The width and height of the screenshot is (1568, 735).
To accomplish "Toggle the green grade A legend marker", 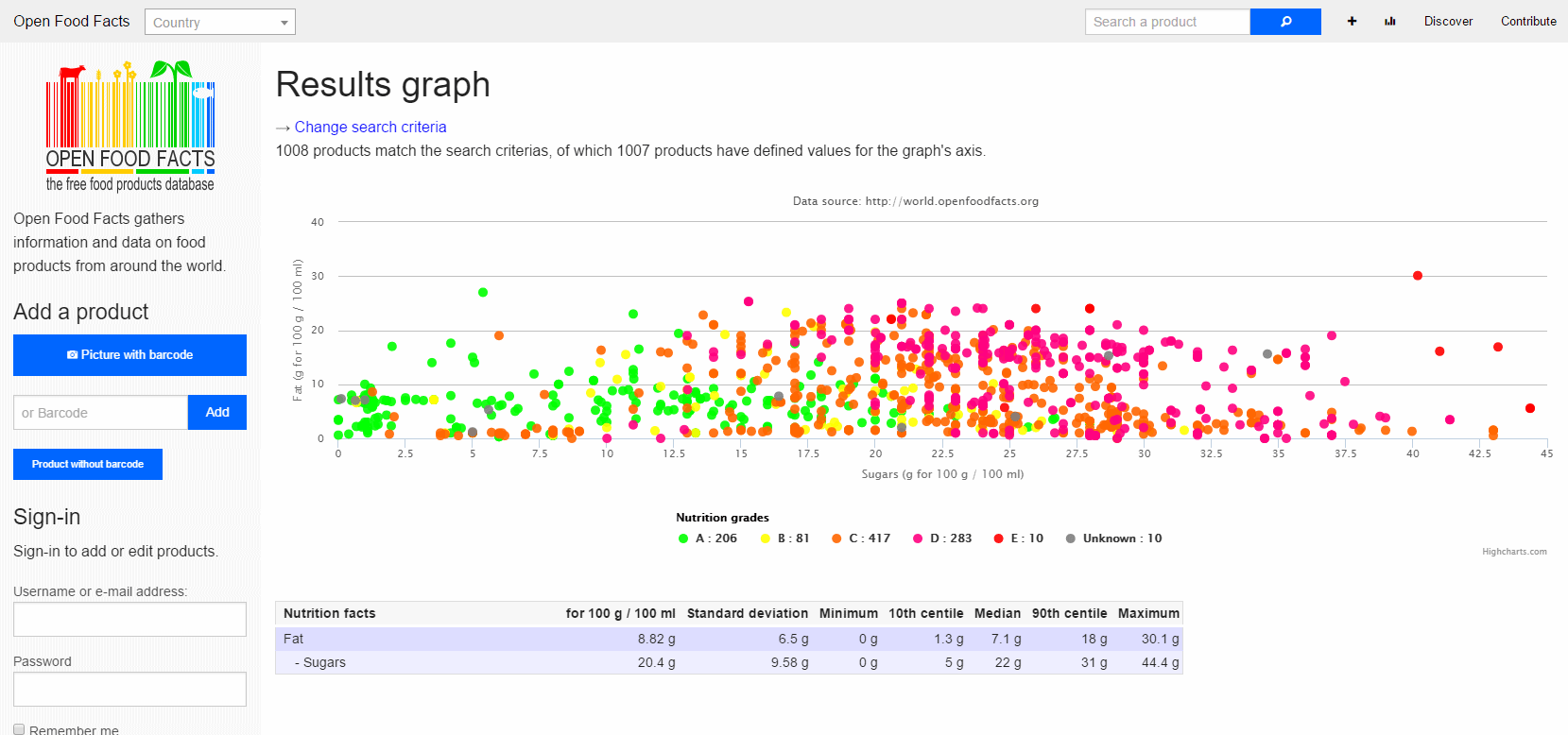I will (683, 538).
